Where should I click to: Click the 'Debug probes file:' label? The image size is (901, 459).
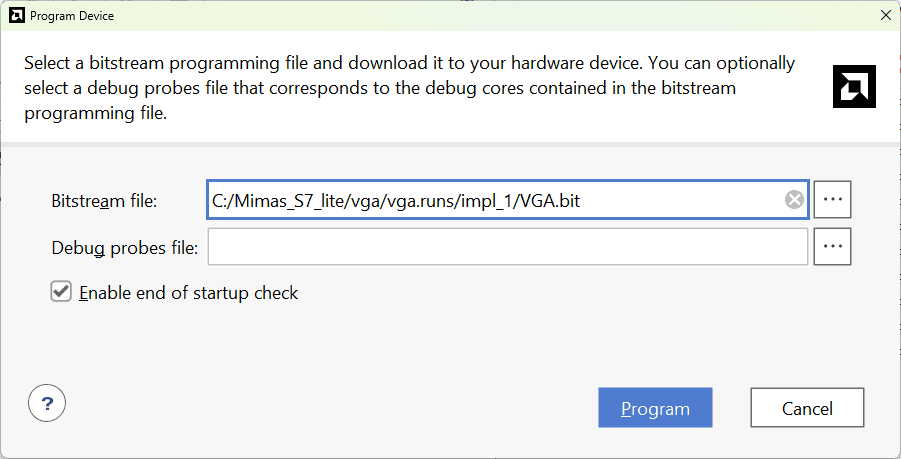tap(124, 247)
